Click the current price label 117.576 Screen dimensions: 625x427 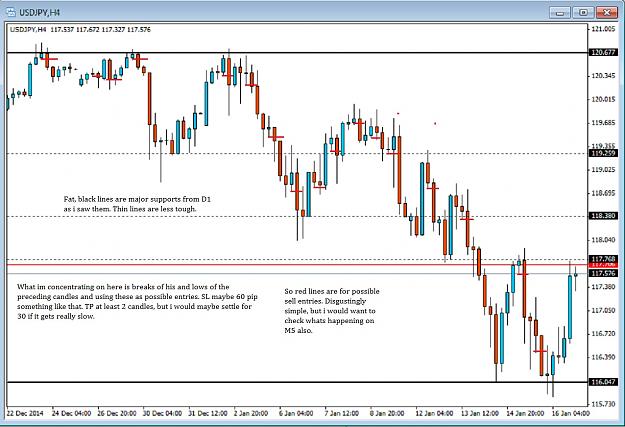(603, 274)
